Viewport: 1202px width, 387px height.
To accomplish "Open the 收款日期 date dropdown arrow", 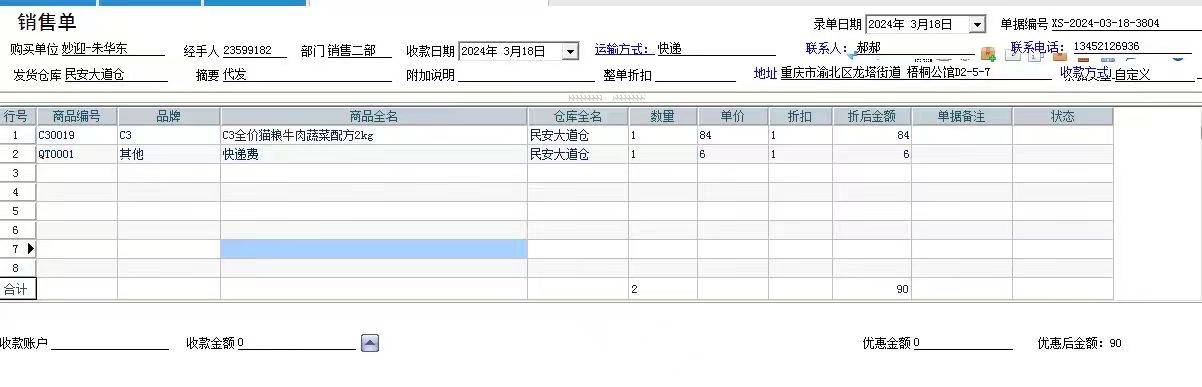I will click(x=570, y=51).
